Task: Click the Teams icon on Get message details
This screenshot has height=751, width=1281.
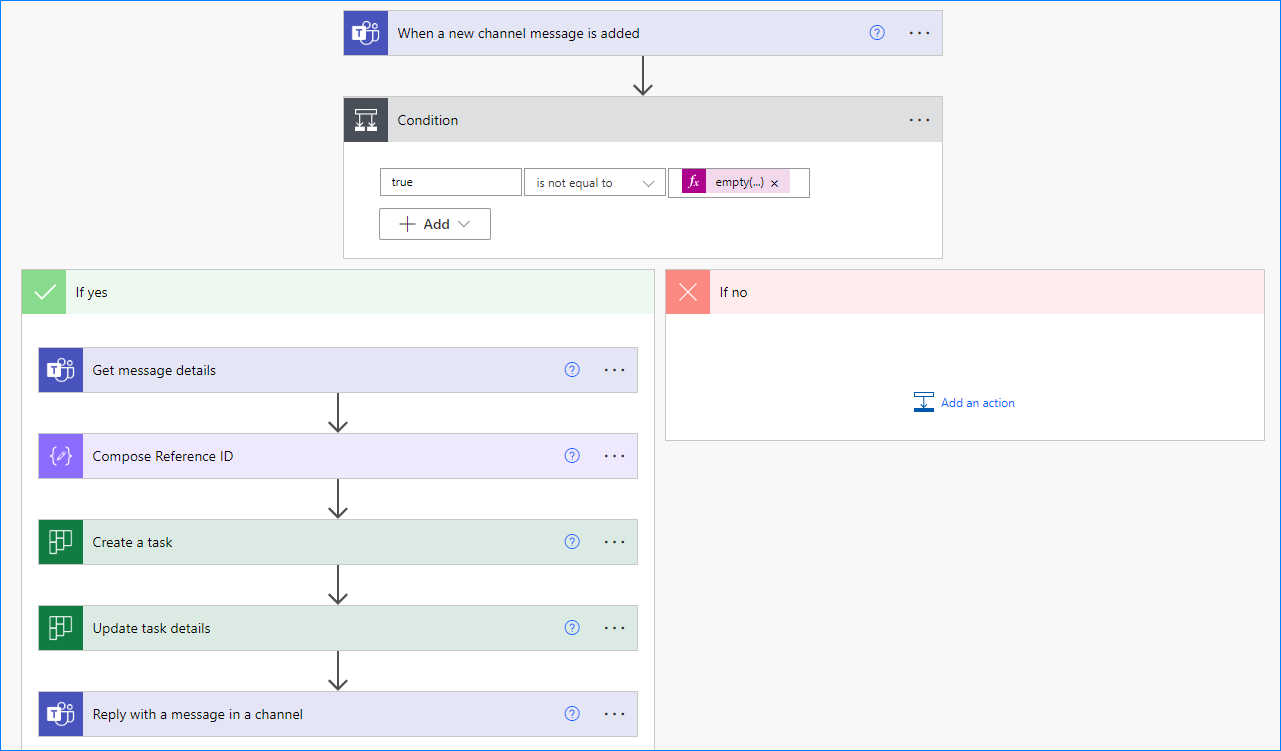Action: click(x=60, y=370)
